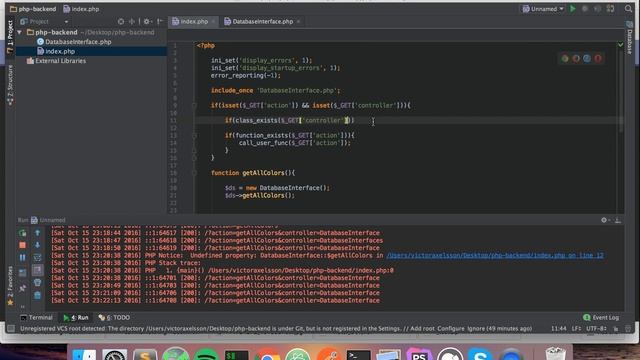Toggle the Favorites side tool tab
This screenshot has height=360, width=640.
pos(10,285)
